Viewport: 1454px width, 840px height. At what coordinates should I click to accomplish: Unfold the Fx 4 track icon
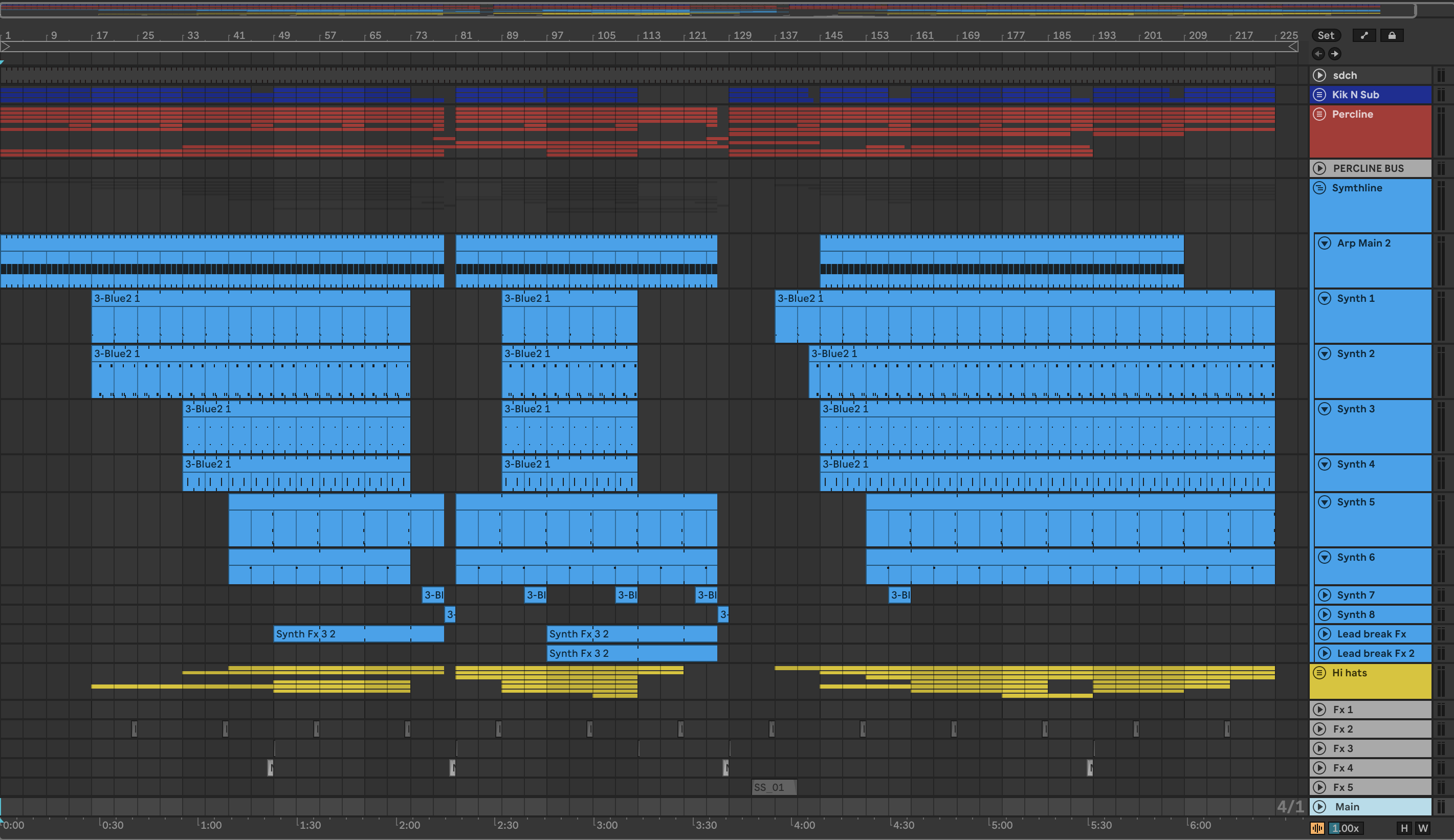(x=1319, y=768)
